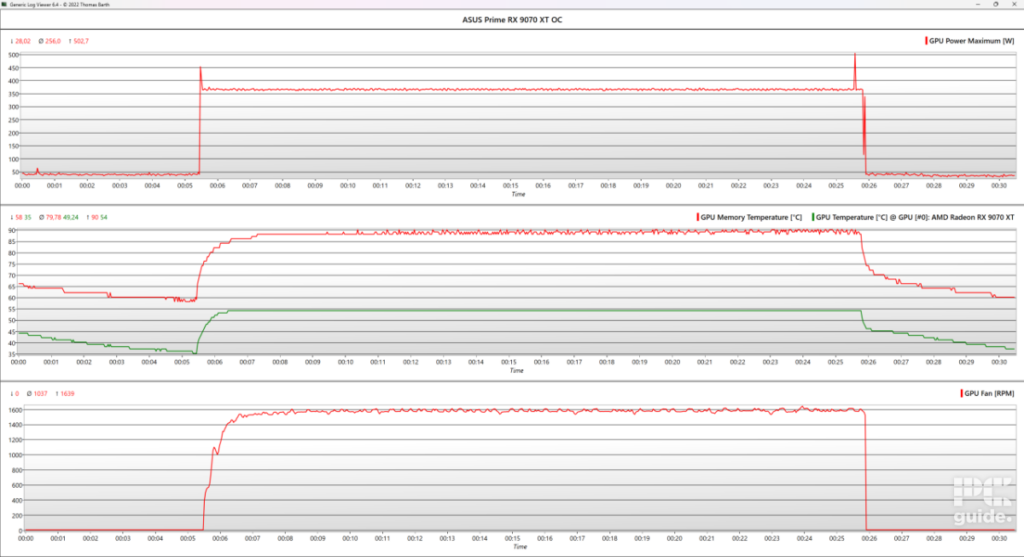
Task: Close the Generic Log Viewer window
Action: coord(1014,4)
